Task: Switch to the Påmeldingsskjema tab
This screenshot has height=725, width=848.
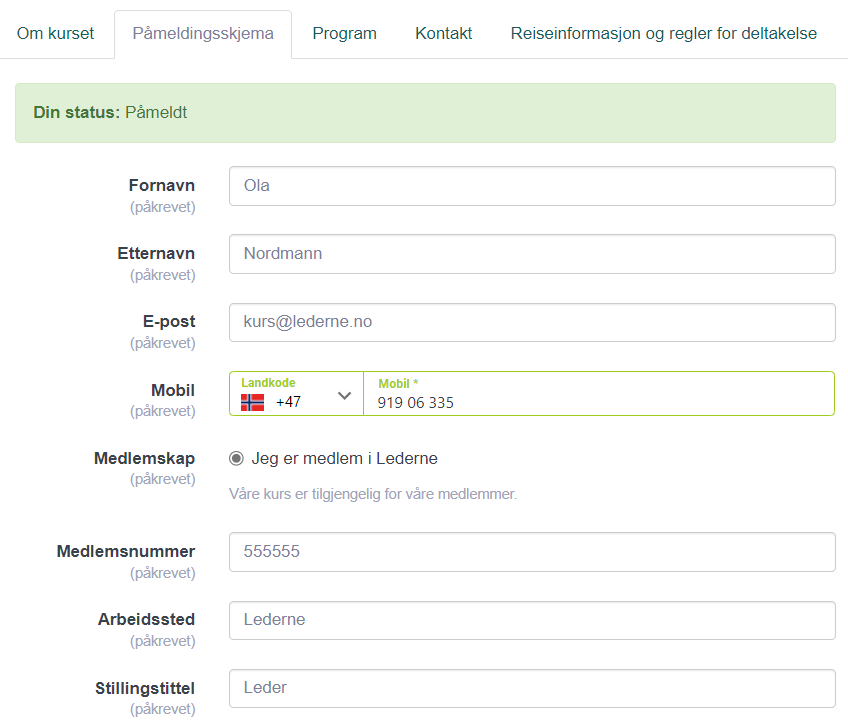Action: tap(203, 34)
